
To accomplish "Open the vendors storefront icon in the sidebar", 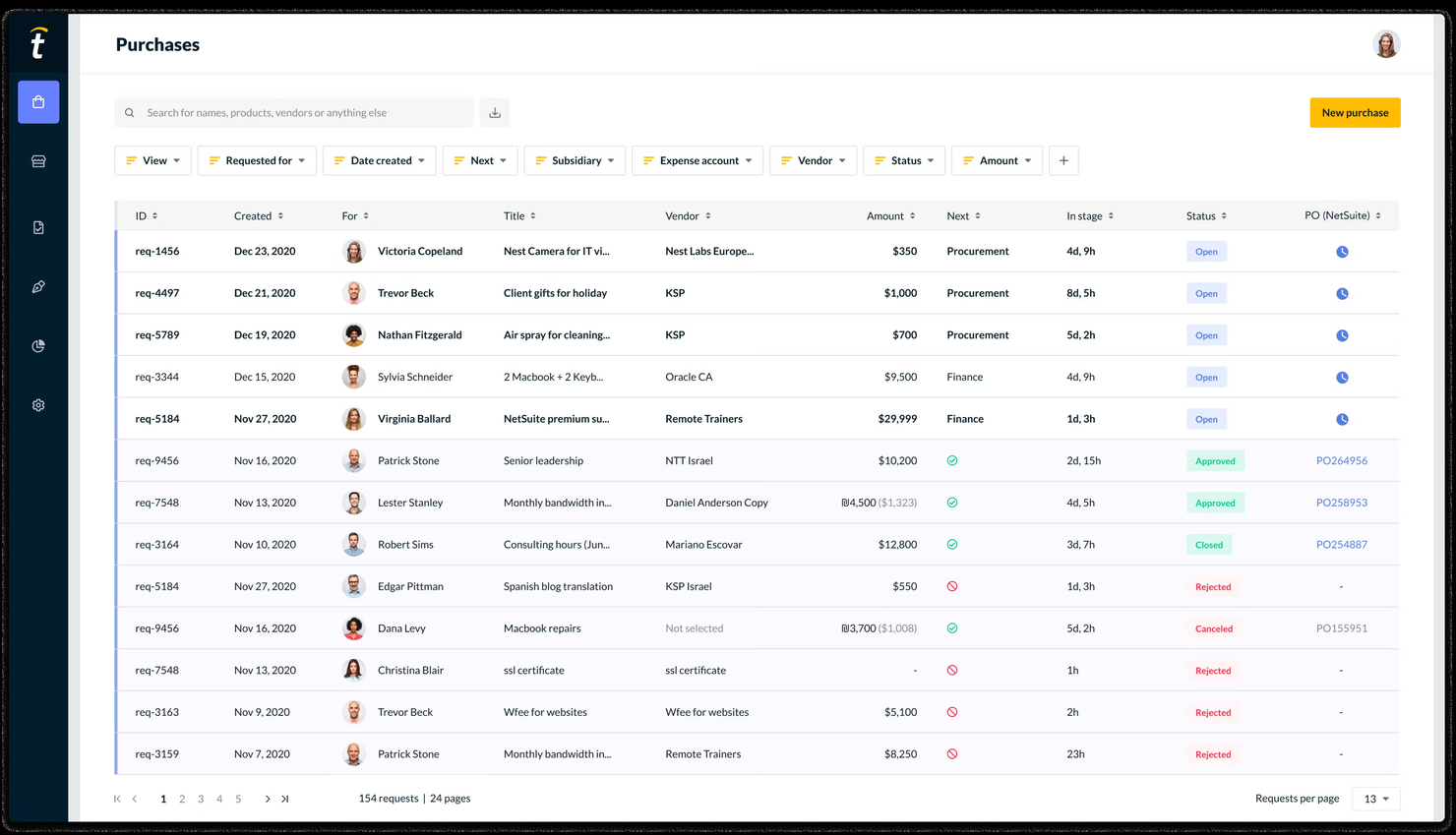I will [38, 160].
